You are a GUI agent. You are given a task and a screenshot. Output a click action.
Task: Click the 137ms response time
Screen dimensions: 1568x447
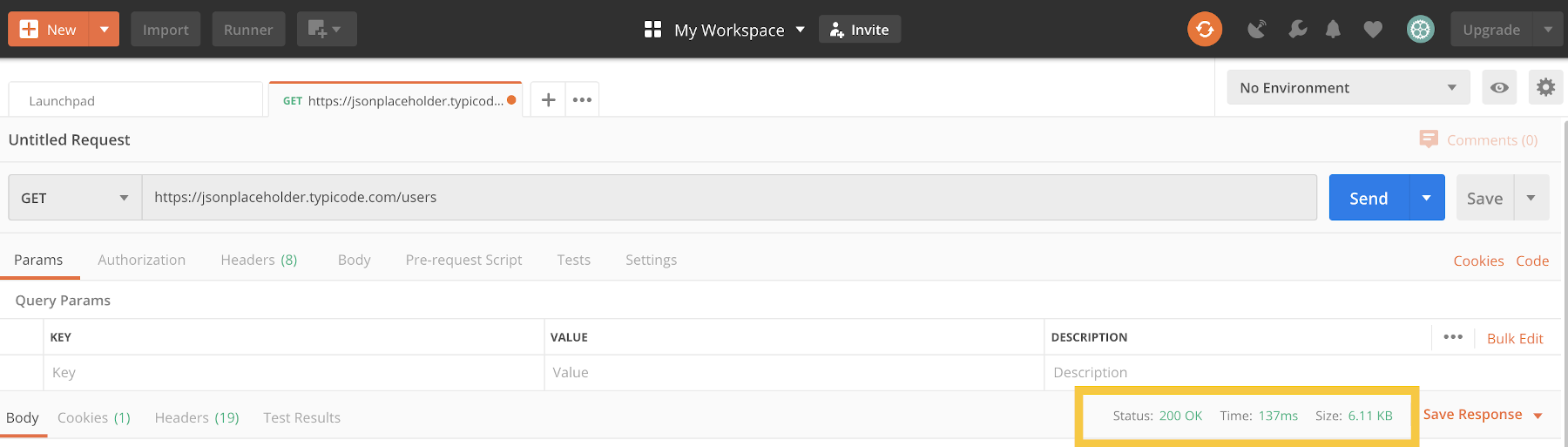pyautogui.click(x=1278, y=416)
